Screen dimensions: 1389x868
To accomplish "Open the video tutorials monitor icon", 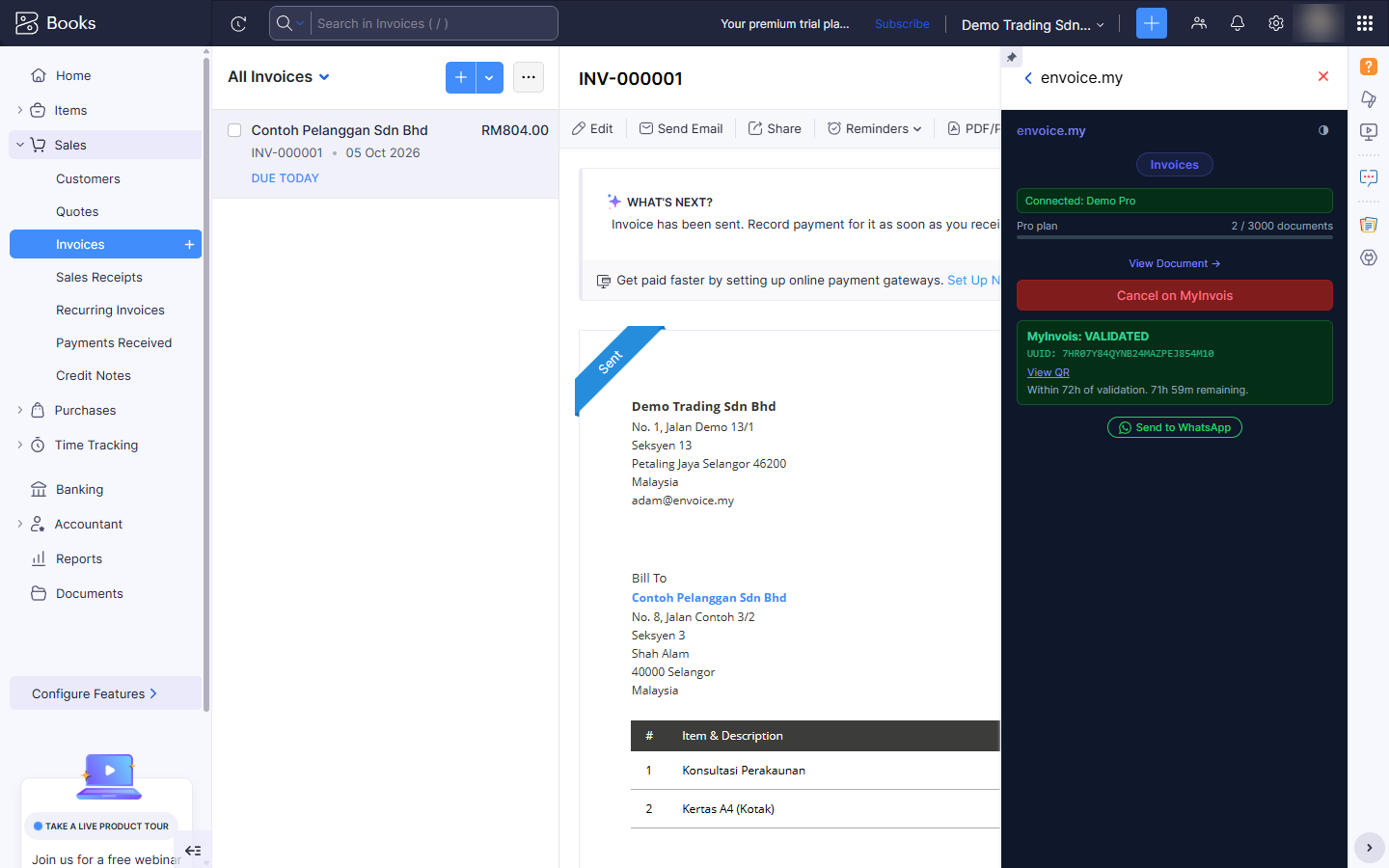I will pos(1369,132).
